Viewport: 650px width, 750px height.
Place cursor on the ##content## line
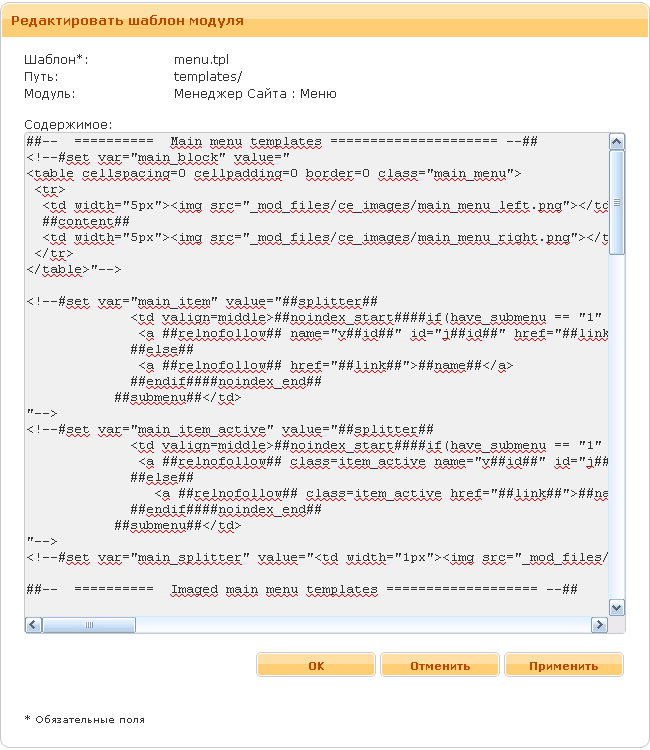click(x=86, y=222)
